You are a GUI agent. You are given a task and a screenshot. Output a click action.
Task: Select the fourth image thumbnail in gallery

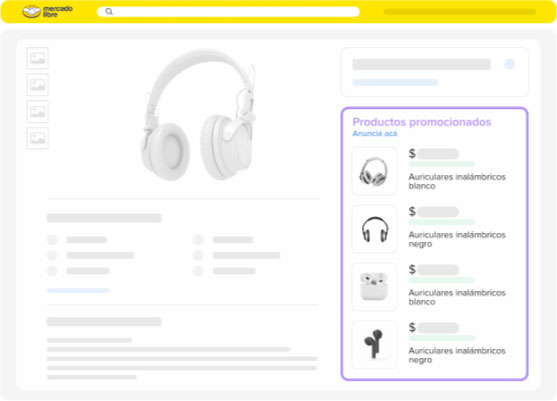37,138
